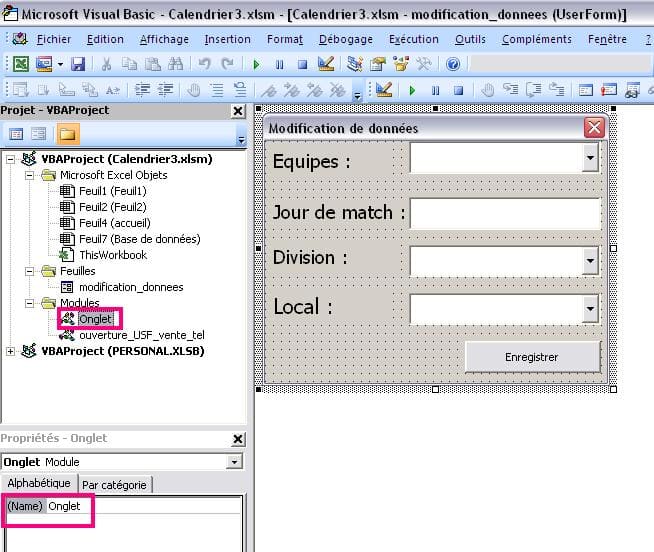The width and height of the screenshot is (654, 552).
Task: Toggle Design Mode in the Debug toolbar
Action: [x=384, y=89]
